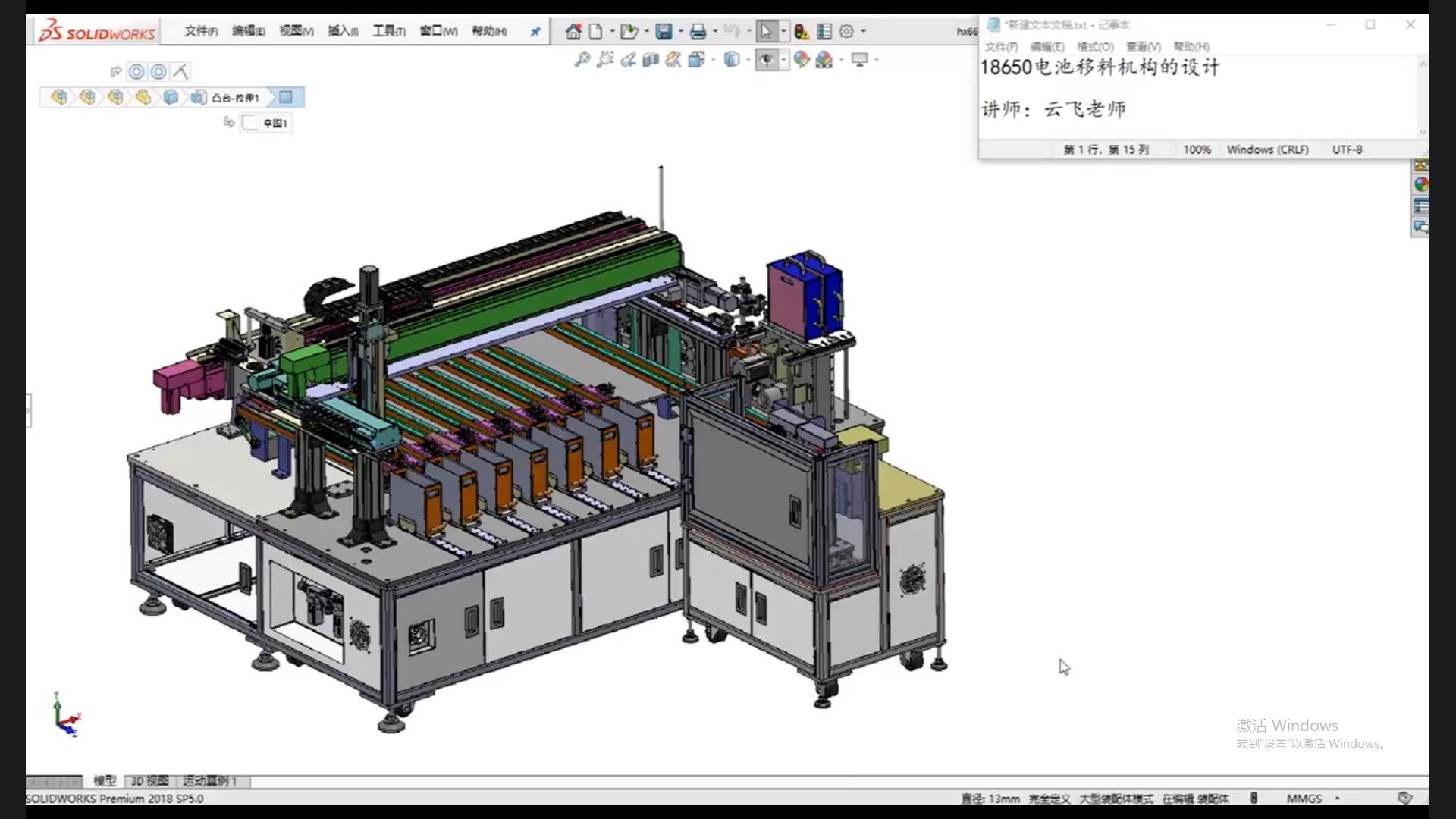Click Dynamic Annotation Views icon

pos(673,59)
